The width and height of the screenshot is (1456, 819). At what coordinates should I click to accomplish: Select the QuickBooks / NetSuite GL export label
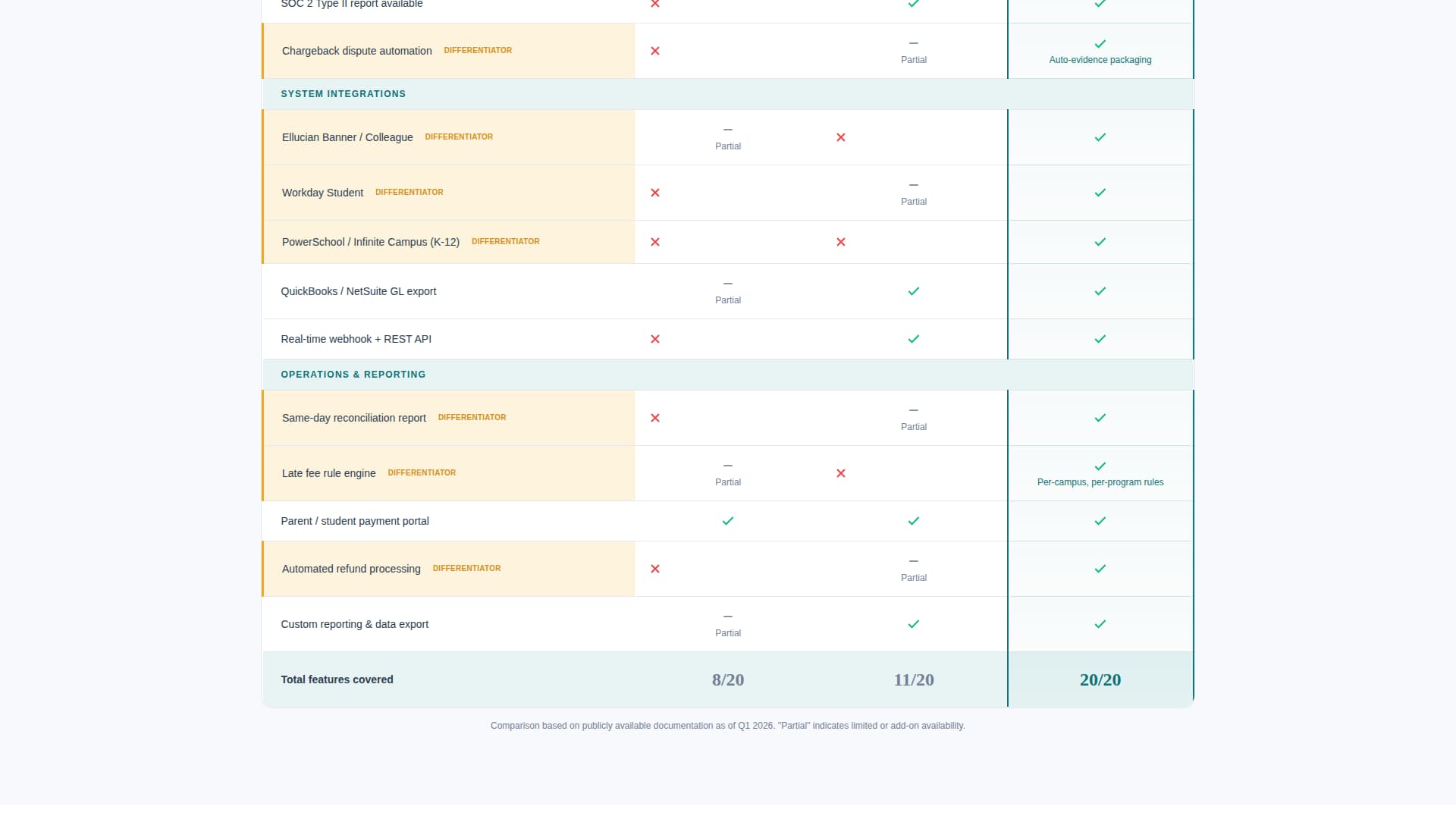[x=359, y=291]
